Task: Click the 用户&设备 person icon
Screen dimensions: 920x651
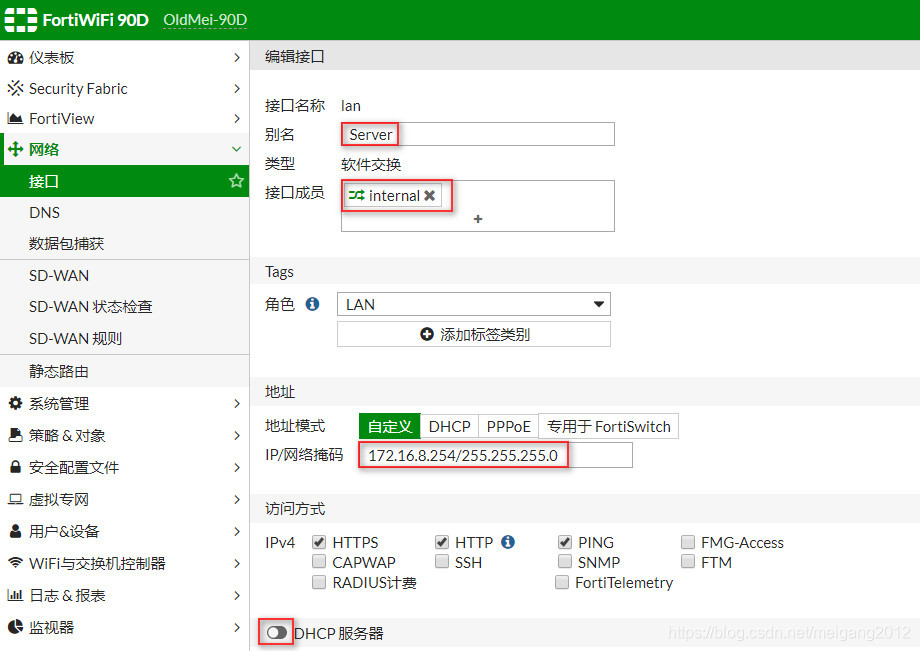Action: [x=15, y=531]
